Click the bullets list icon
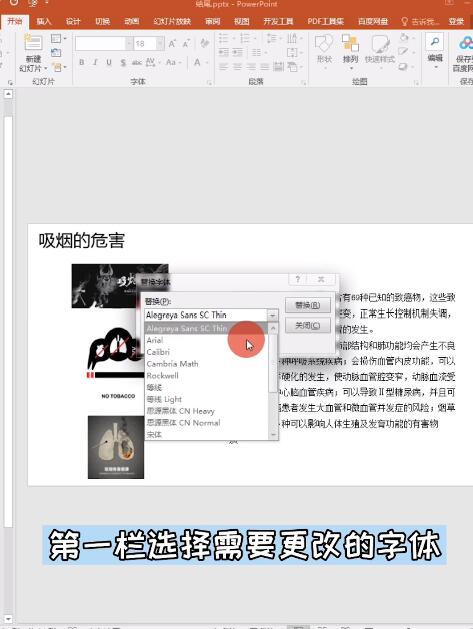Screen dimensions: 473x629 point(225,39)
